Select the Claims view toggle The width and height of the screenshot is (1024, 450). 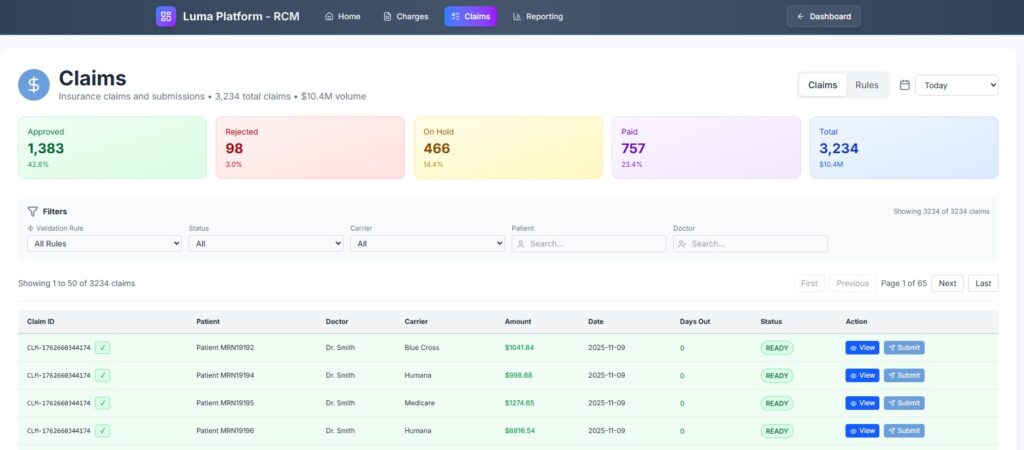(x=822, y=85)
